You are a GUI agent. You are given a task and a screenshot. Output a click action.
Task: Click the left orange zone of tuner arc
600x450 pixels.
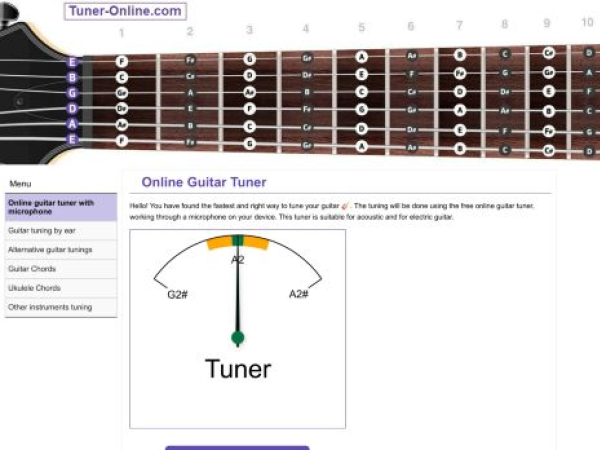219,243
